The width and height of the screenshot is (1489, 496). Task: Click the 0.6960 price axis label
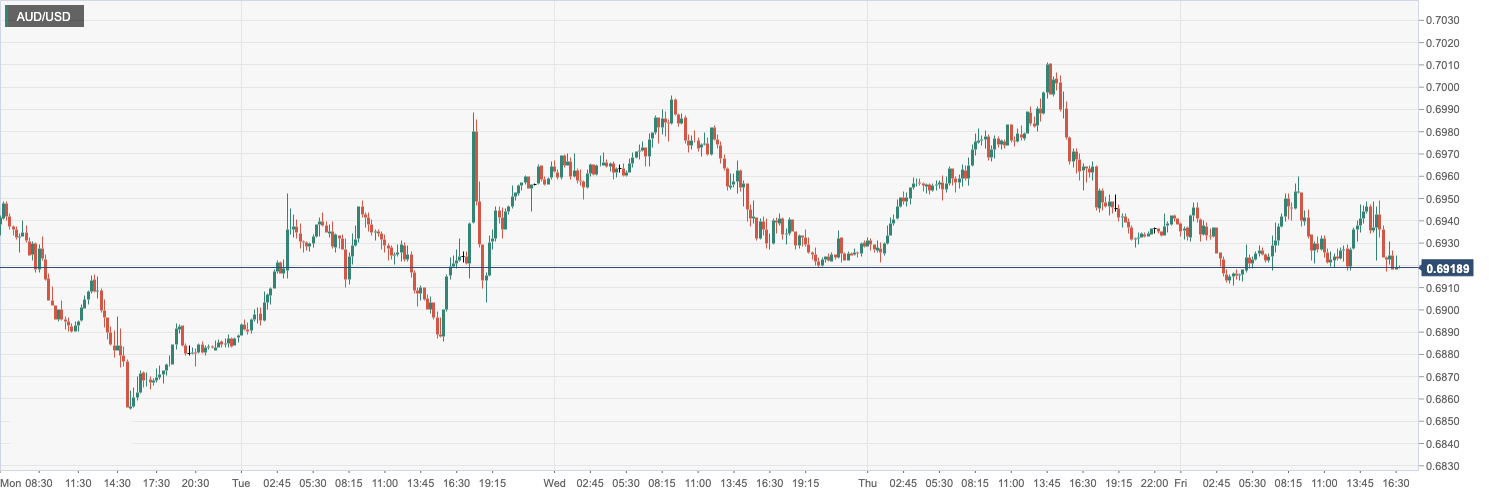click(x=1443, y=176)
